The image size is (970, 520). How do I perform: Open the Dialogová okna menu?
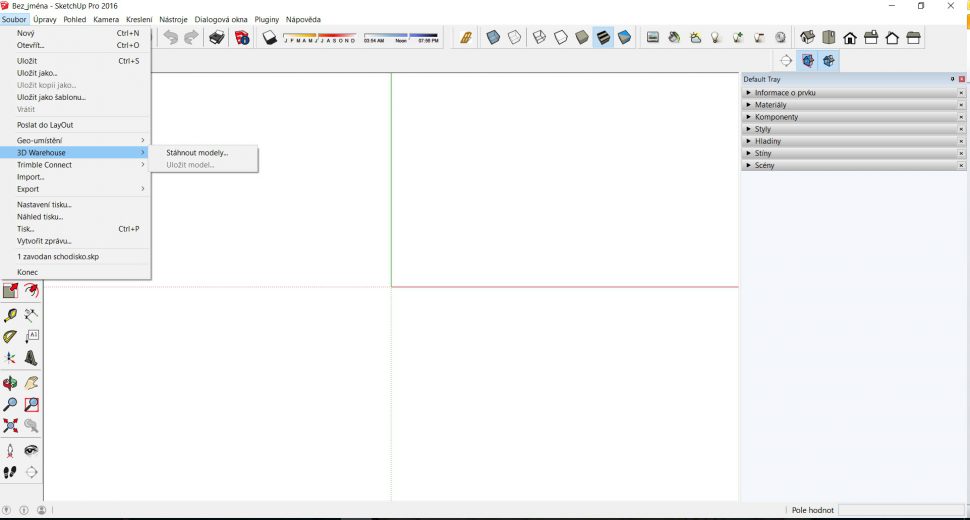[x=221, y=19]
